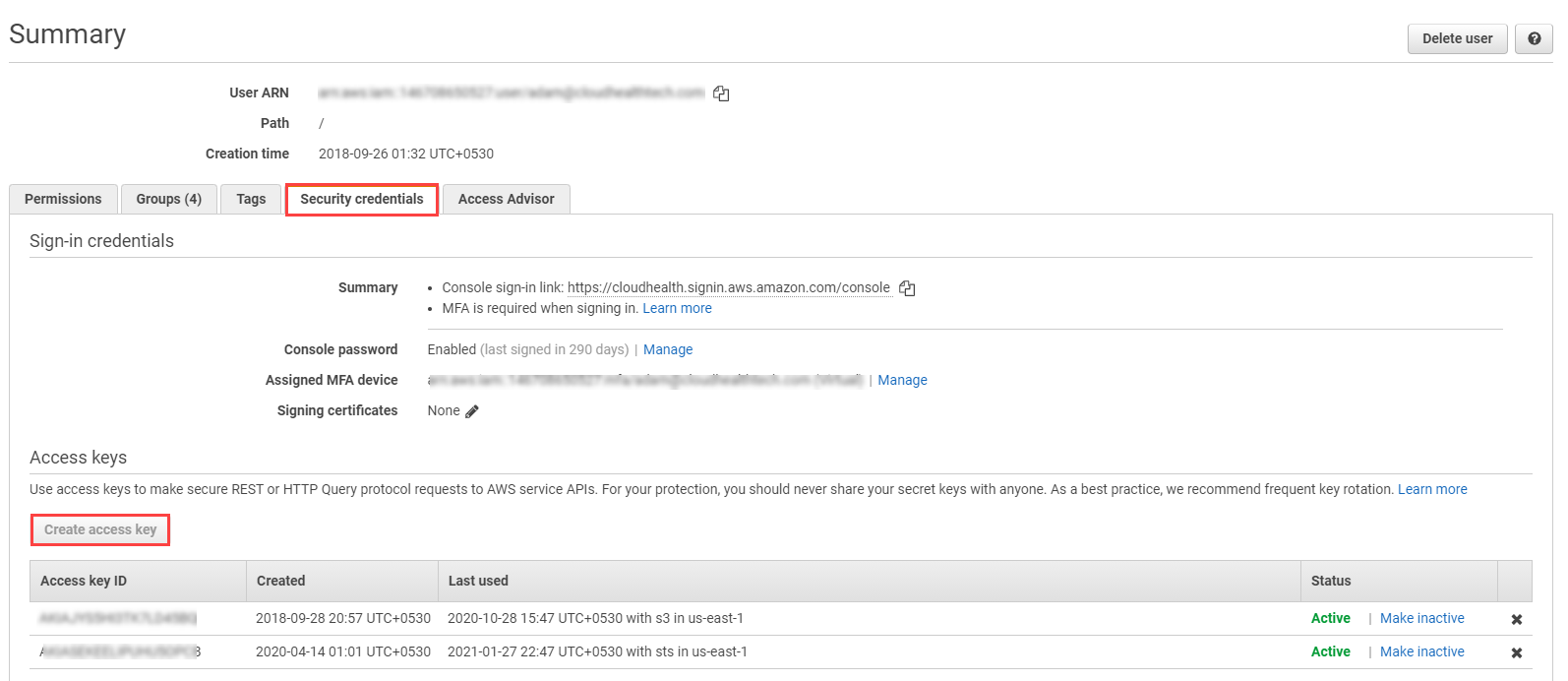Click the Access key ID column header
This screenshot has height=681, width=1568.
(138, 581)
